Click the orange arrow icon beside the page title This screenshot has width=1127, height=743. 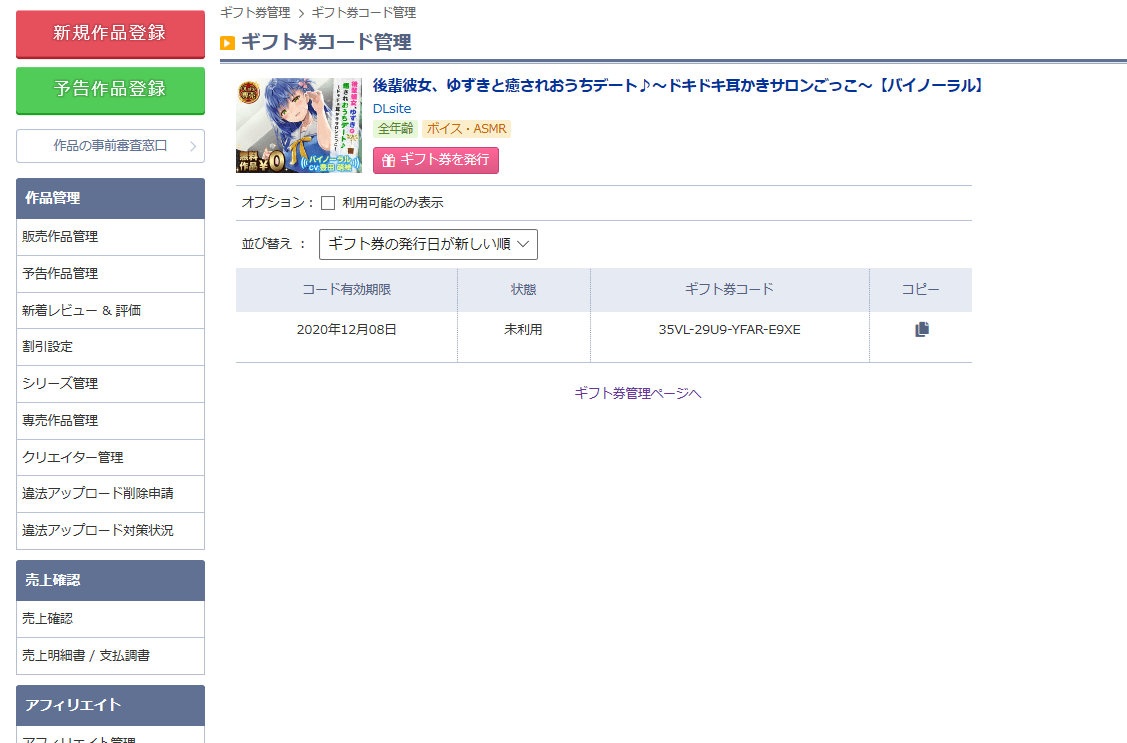[x=227, y=43]
